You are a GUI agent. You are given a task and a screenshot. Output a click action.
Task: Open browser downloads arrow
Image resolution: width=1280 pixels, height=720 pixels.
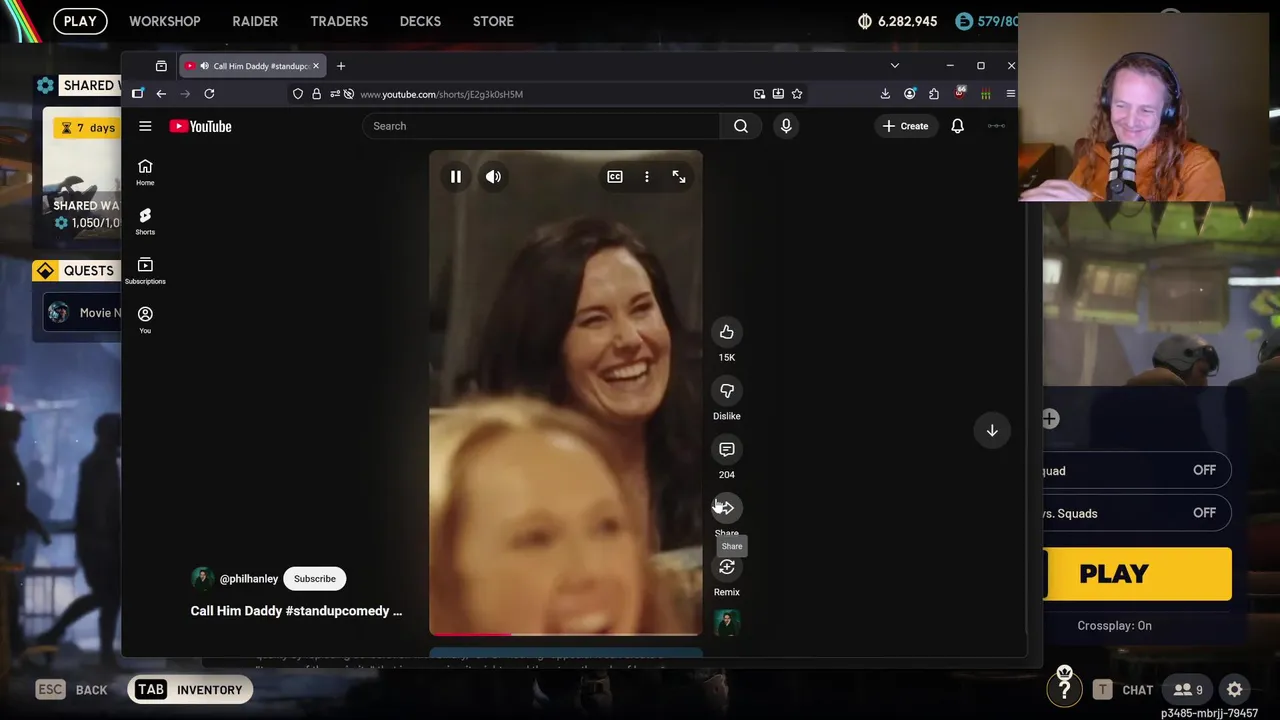tap(885, 94)
